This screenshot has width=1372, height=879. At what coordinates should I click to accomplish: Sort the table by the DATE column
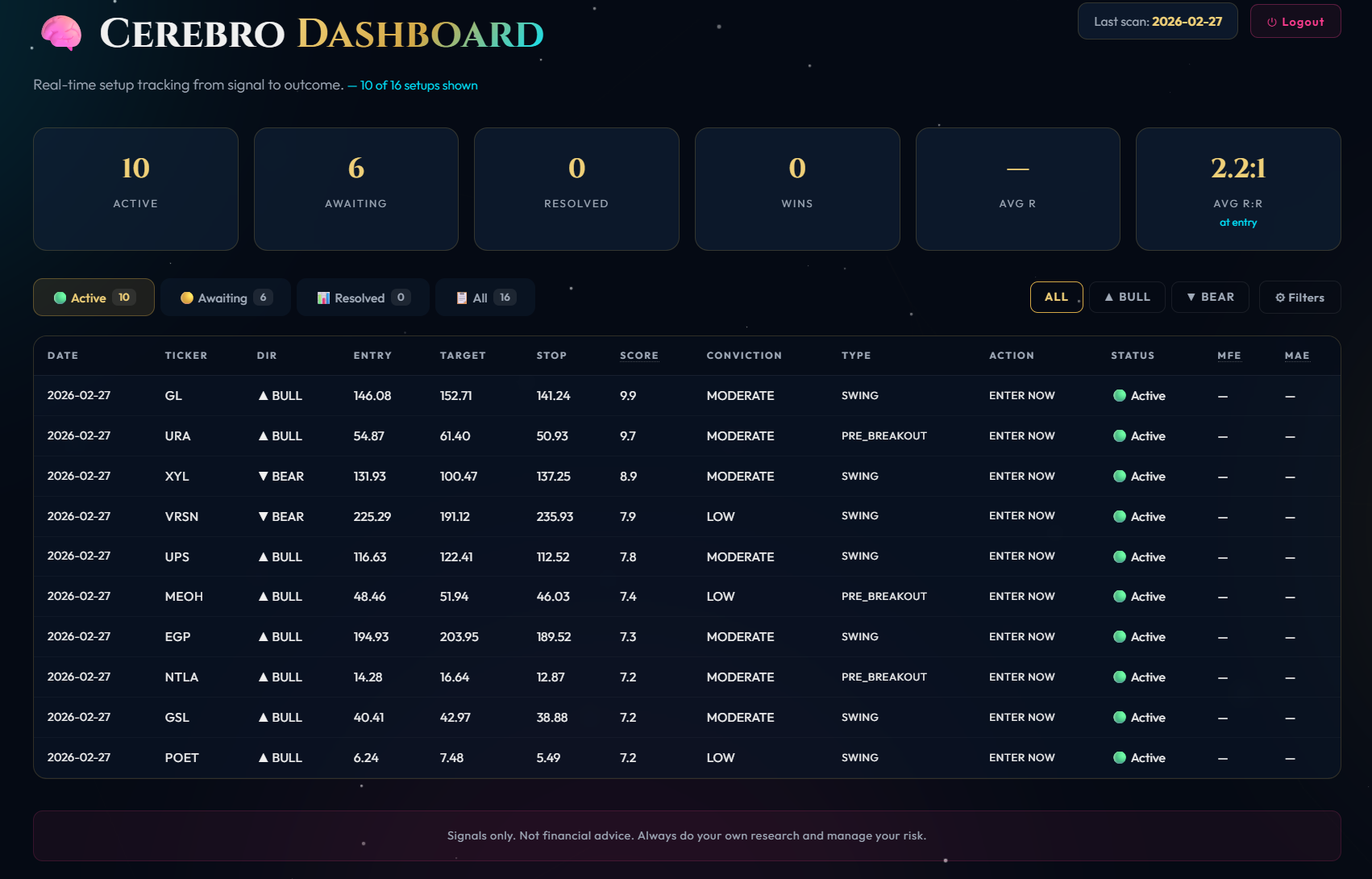click(x=63, y=356)
